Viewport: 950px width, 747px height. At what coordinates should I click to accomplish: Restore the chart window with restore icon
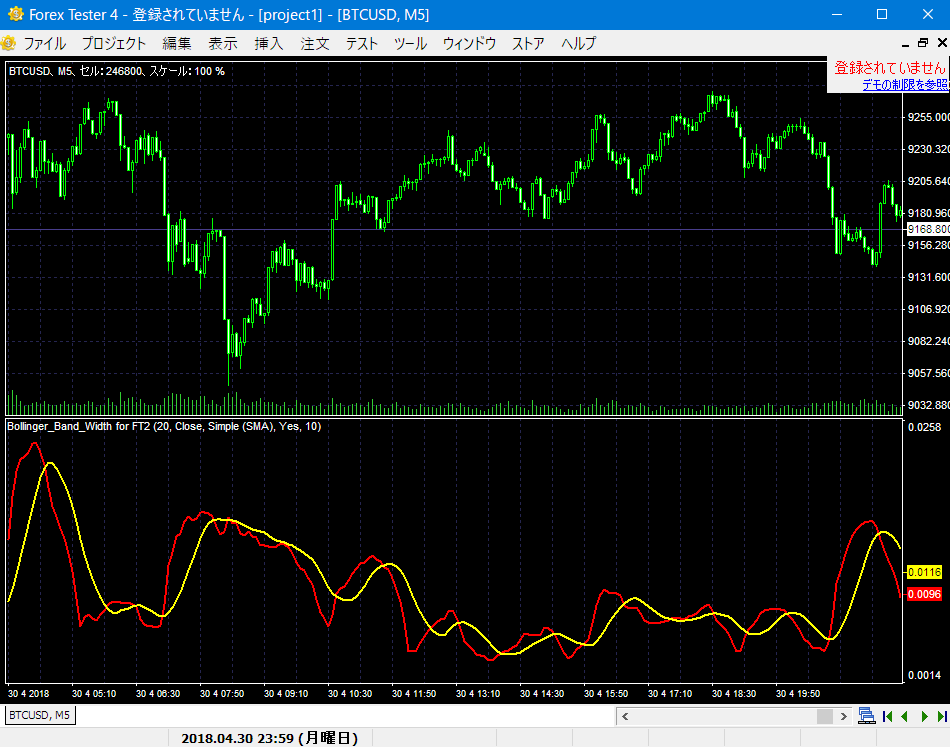tap(923, 42)
